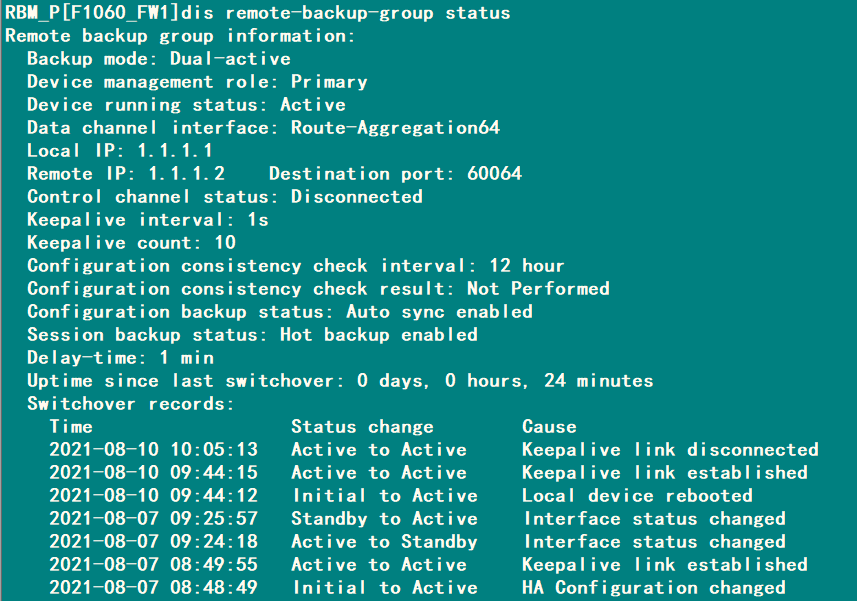Image resolution: width=857 pixels, height=601 pixels.
Task: Click the 'Device running status: Active' line
Action: 186,105
